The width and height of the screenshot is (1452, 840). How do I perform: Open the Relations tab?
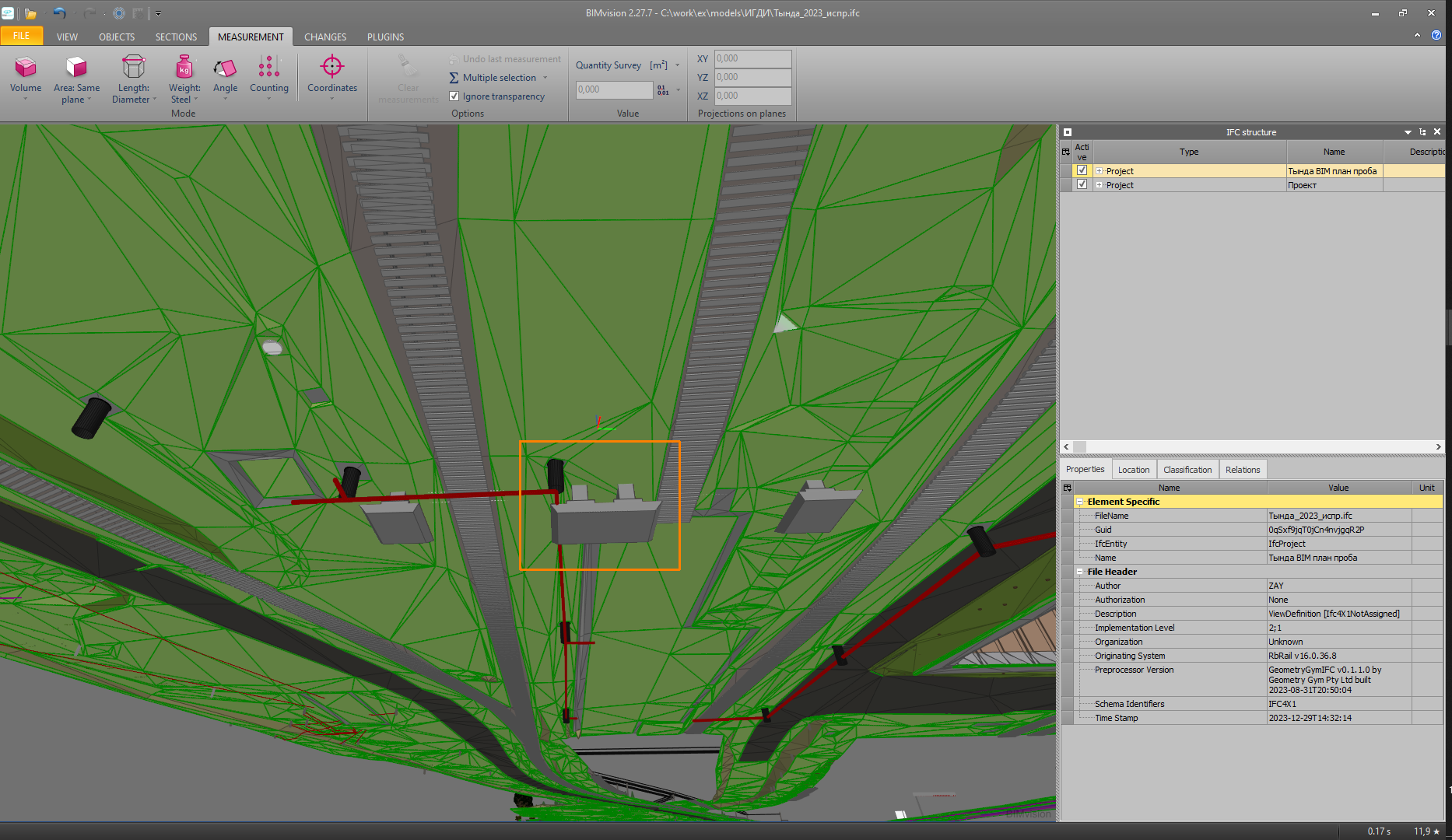[x=1242, y=470]
